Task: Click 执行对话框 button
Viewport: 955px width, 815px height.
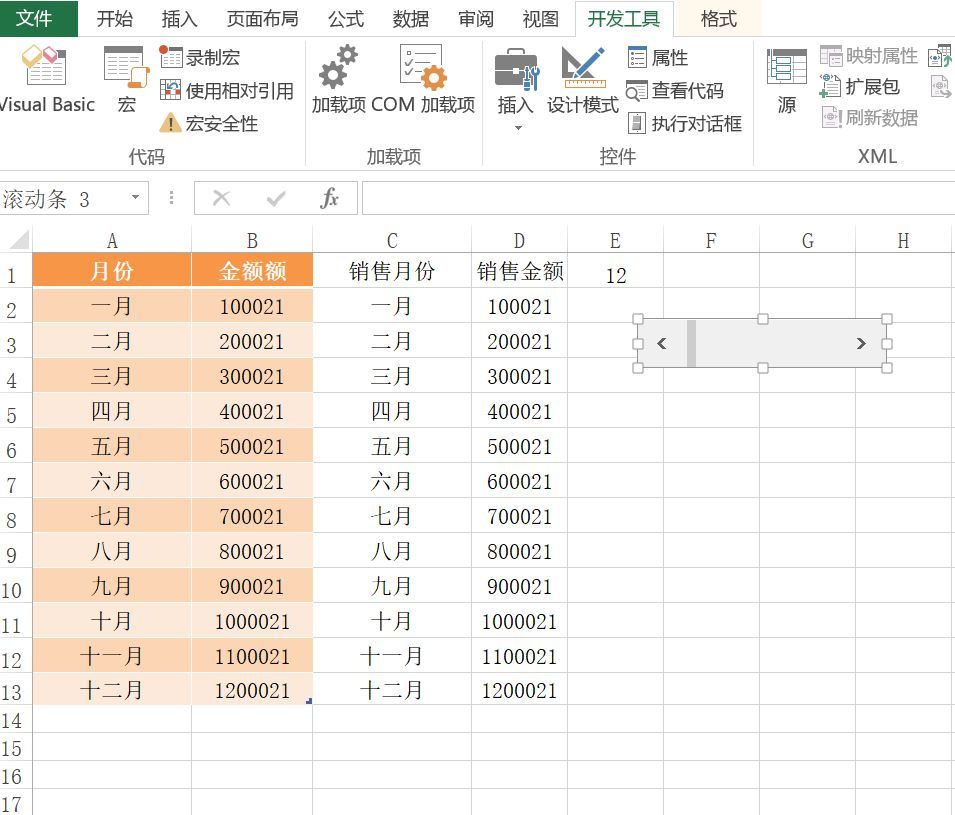Action: pyautogui.click(x=685, y=124)
